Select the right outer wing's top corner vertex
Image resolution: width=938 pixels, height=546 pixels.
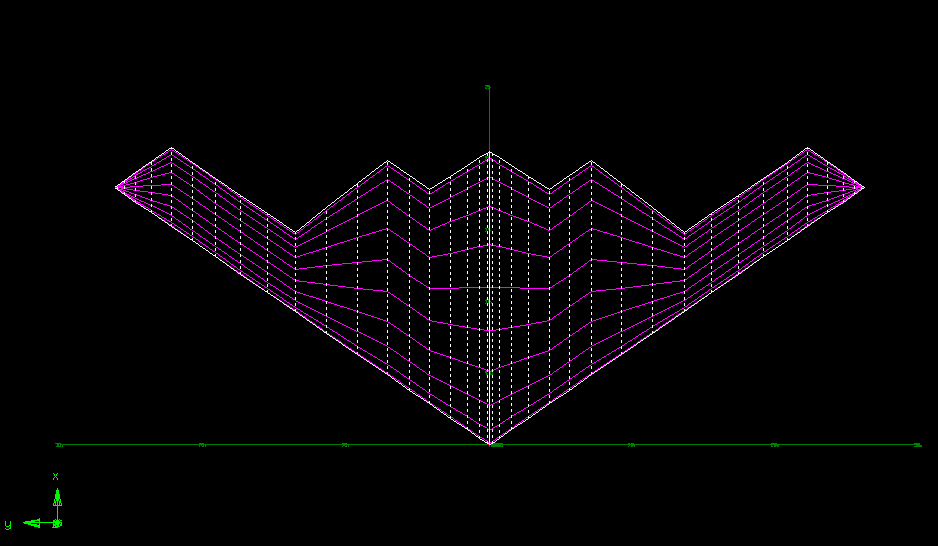[x=807, y=149]
